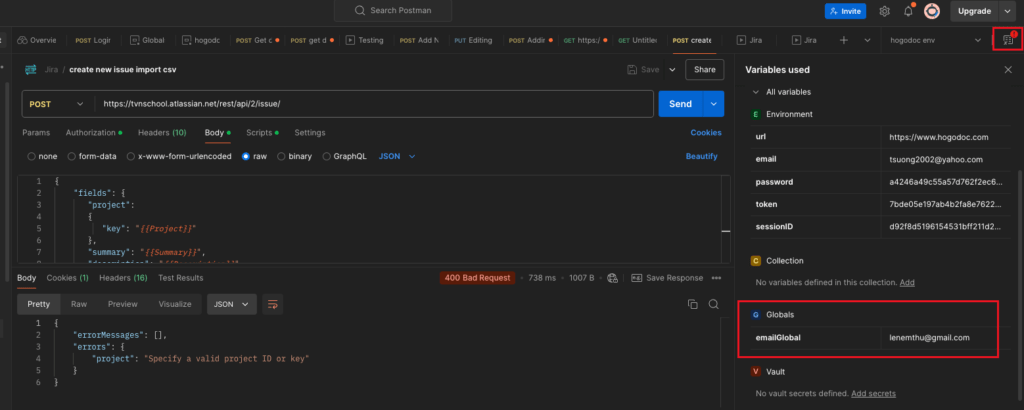The width and height of the screenshot is (1024, 410).
Task: Click the Add secrets link
Action: 873,394
